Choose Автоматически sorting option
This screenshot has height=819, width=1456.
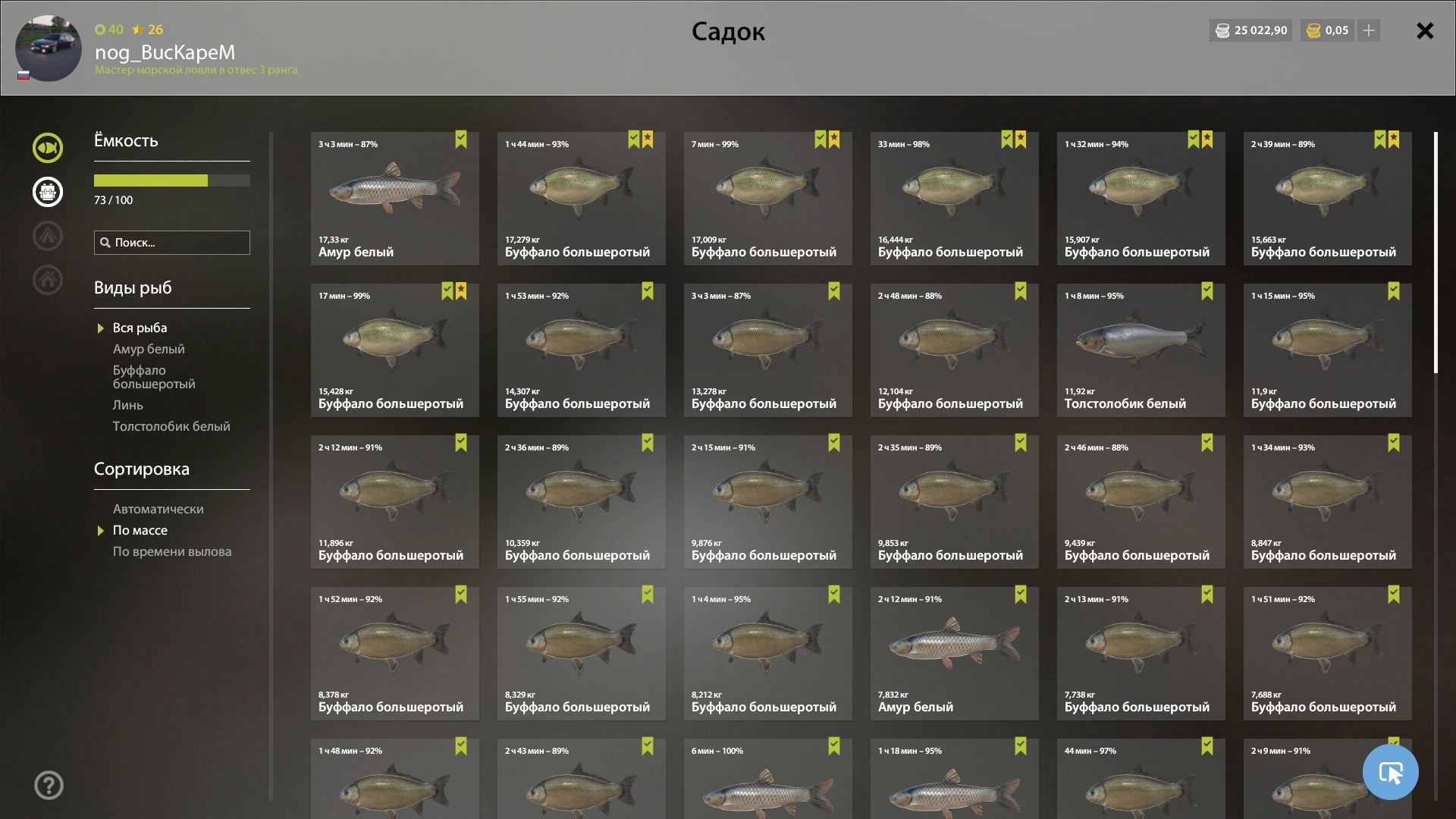coord(158,509)
